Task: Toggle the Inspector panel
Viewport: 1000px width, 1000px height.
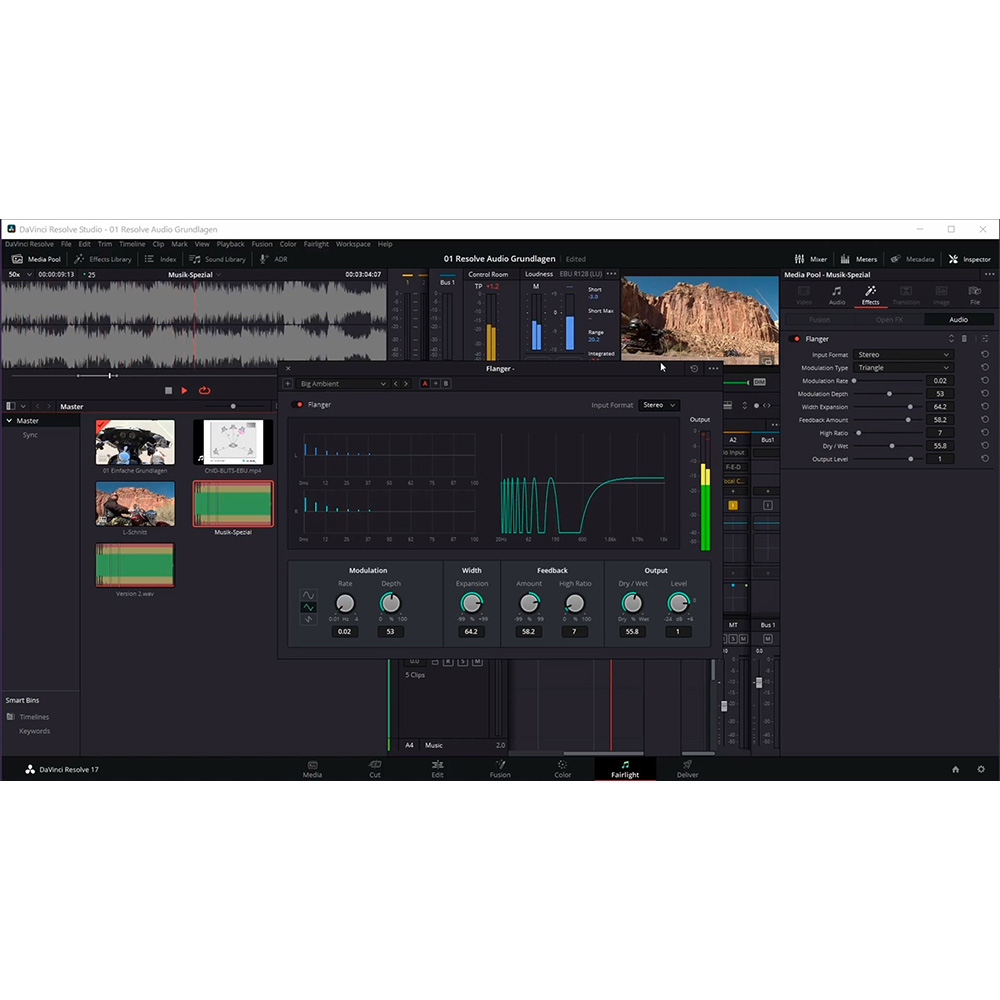Action: 969,259
